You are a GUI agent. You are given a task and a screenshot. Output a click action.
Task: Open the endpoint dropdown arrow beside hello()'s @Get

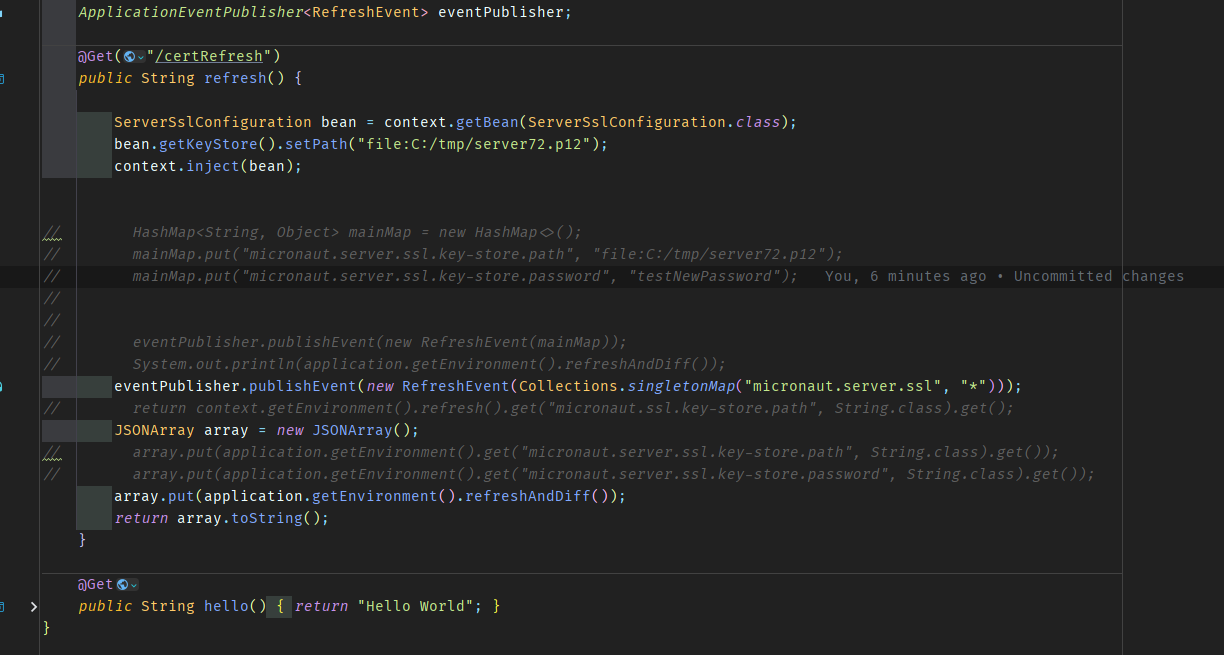[134, 585]
